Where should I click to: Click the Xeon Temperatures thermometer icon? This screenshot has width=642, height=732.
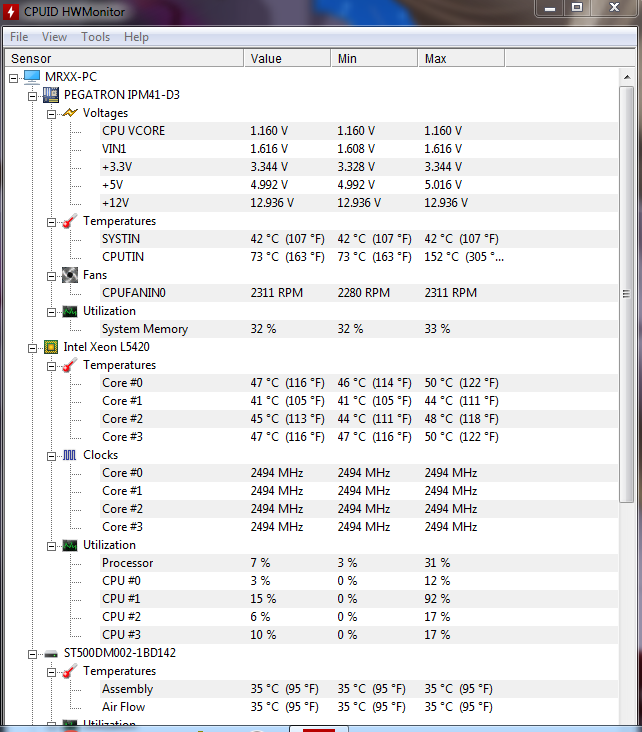[70, 365]
